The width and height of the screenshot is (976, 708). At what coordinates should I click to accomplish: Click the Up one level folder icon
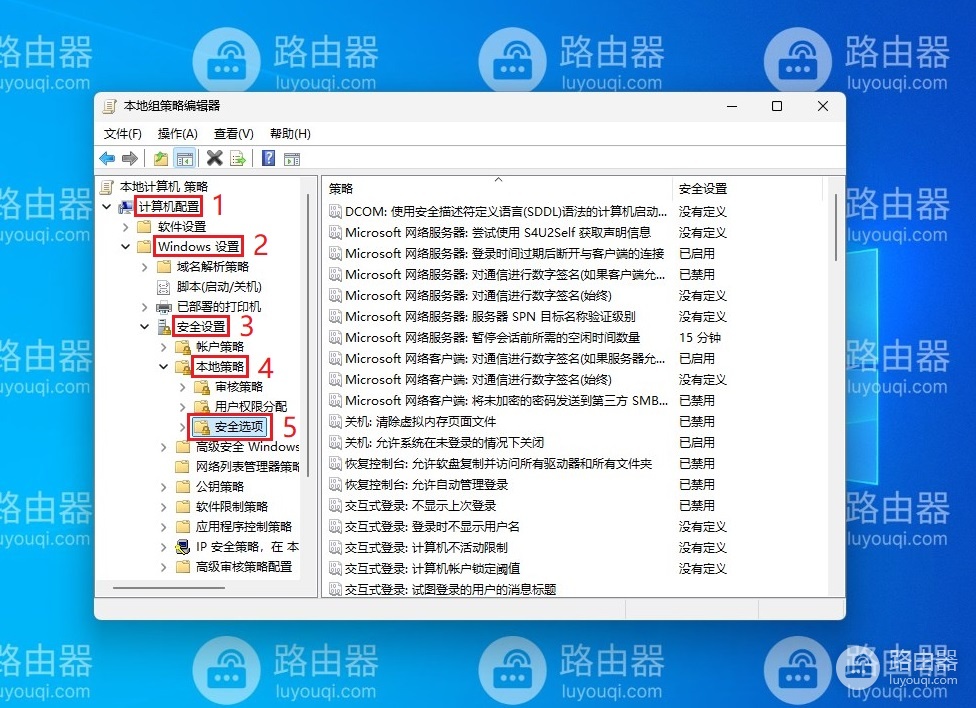(161, 159)
